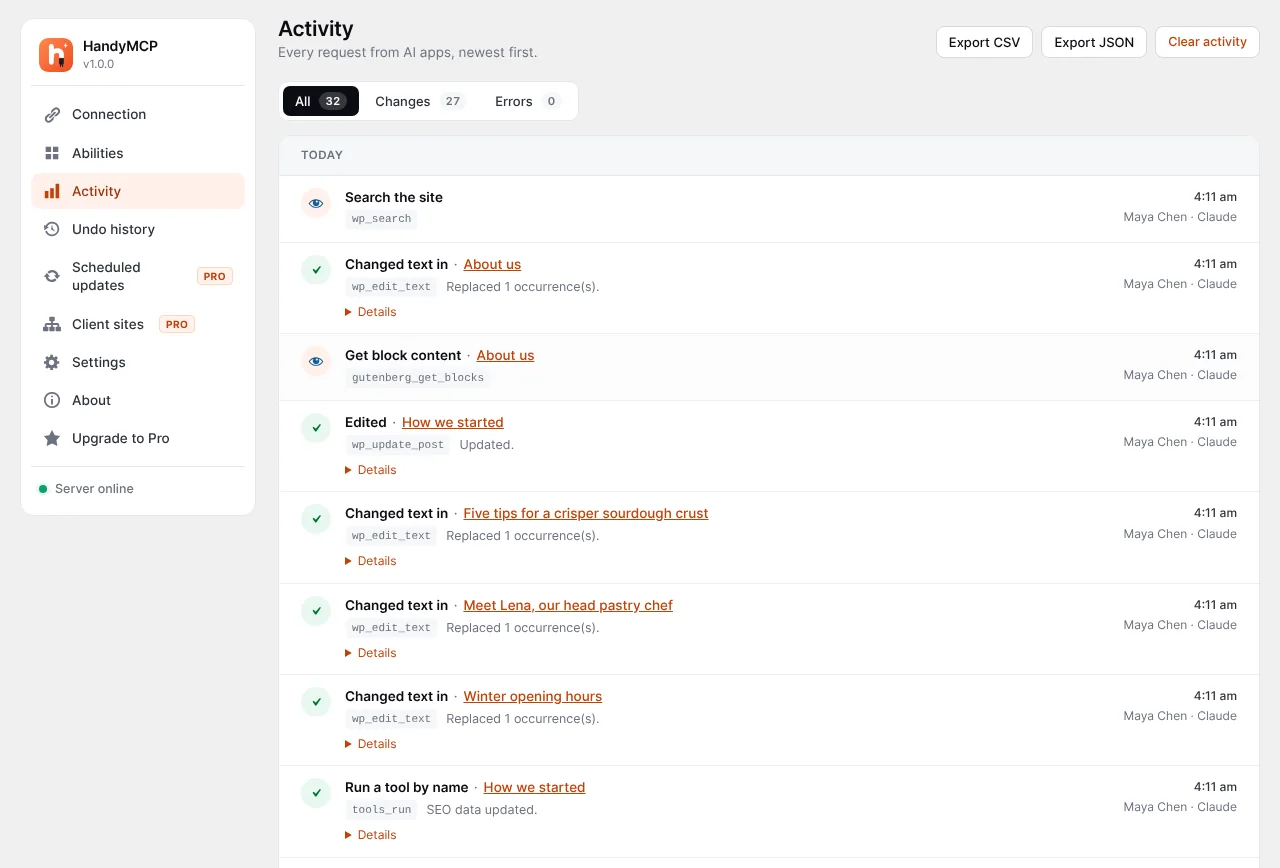
Task: Click the tools_run tool name tag
Action: pos(381,810)
